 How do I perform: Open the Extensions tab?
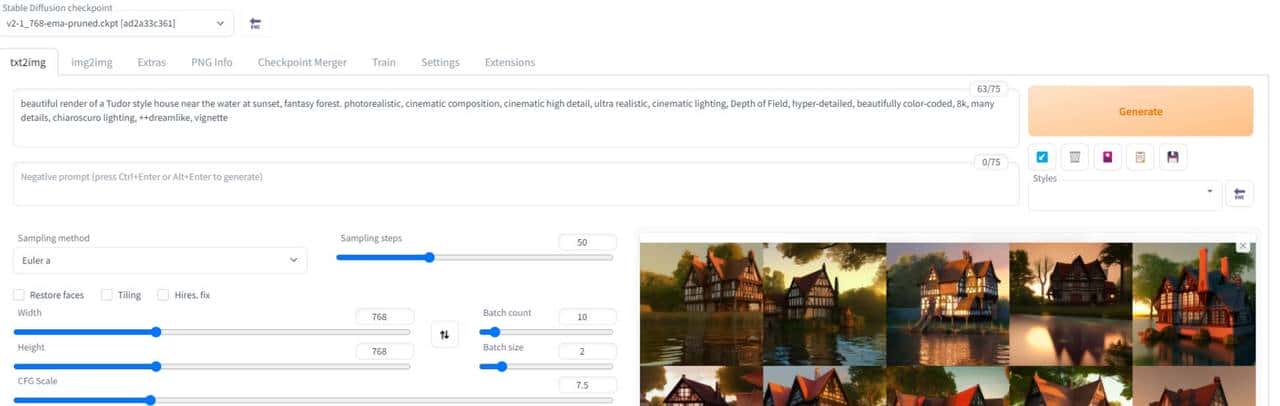point(509,62)
